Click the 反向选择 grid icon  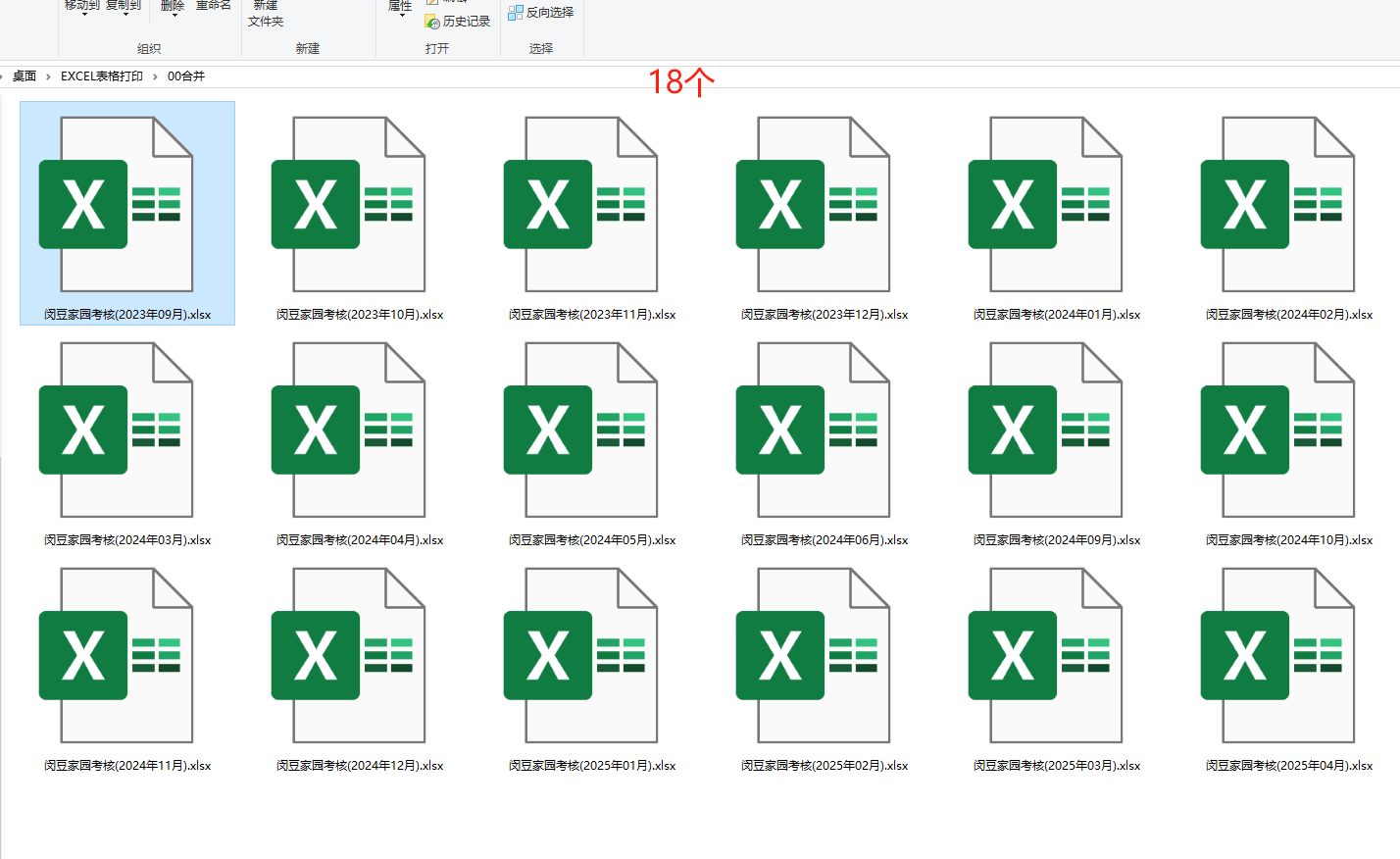(516, 13)
